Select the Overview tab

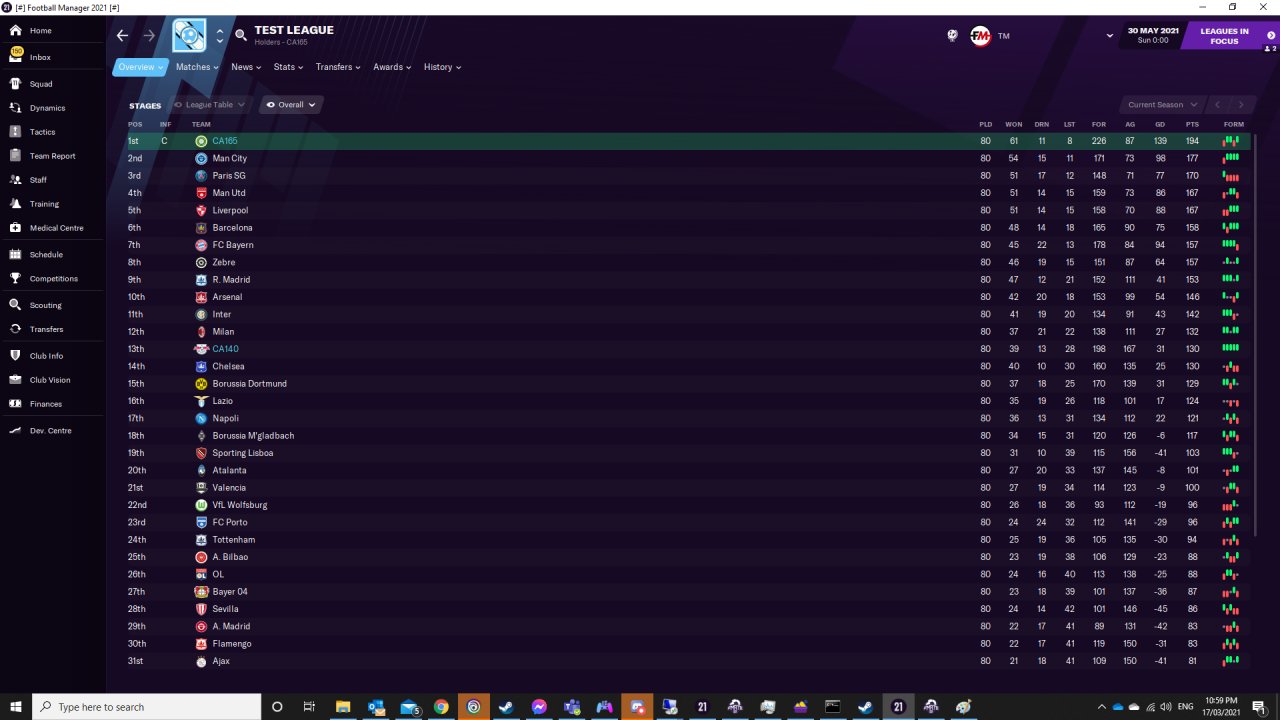(140, 67)
